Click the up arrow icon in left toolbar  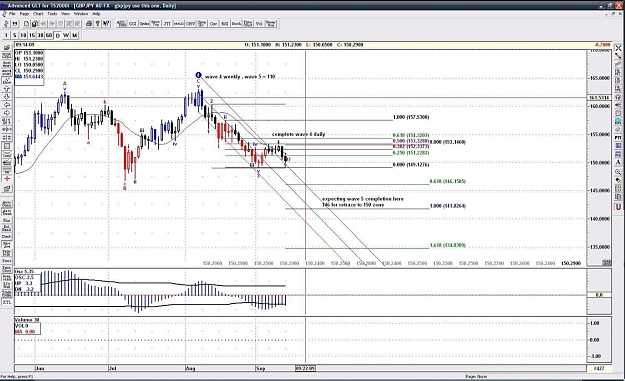[7, 88]
